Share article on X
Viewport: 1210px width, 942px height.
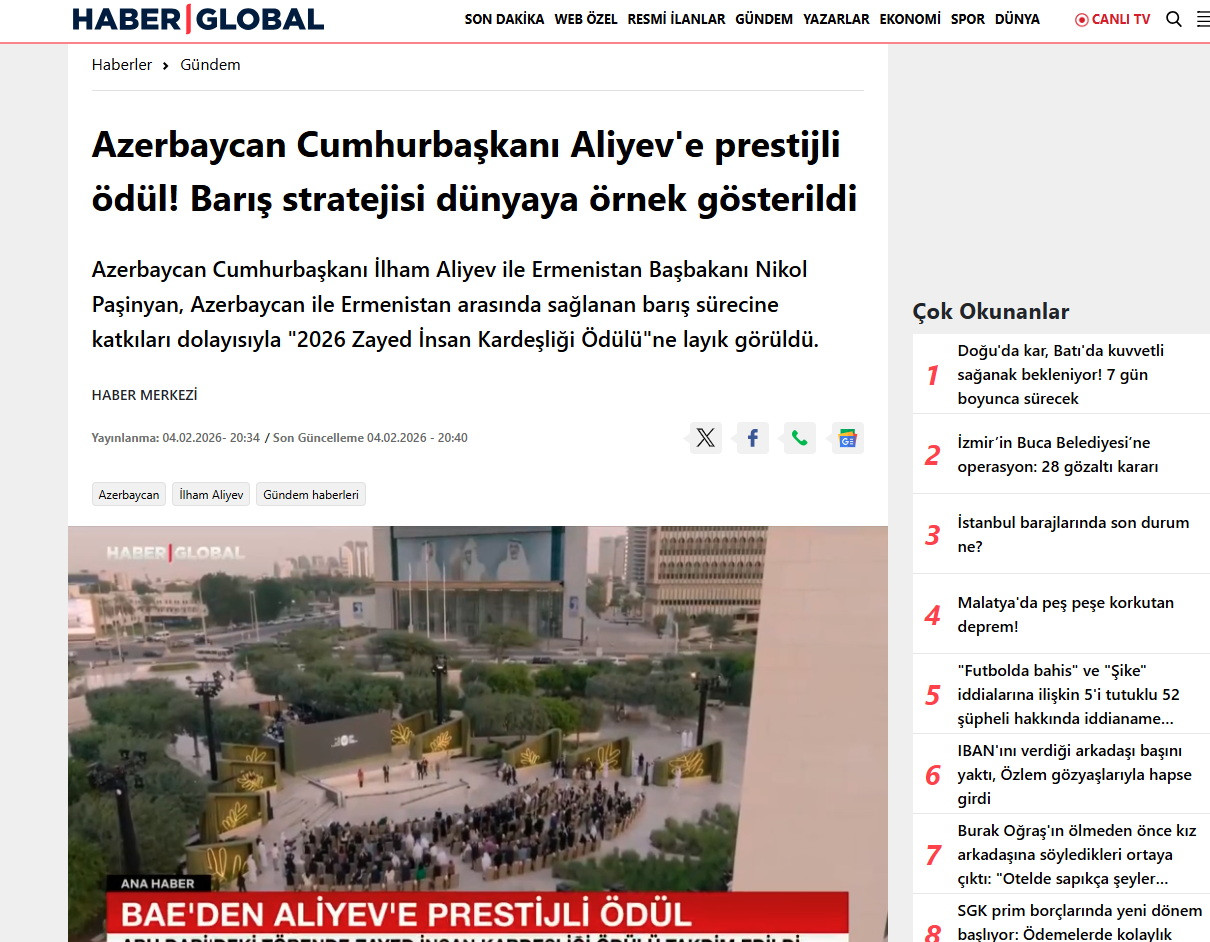(x=706, y=438)
